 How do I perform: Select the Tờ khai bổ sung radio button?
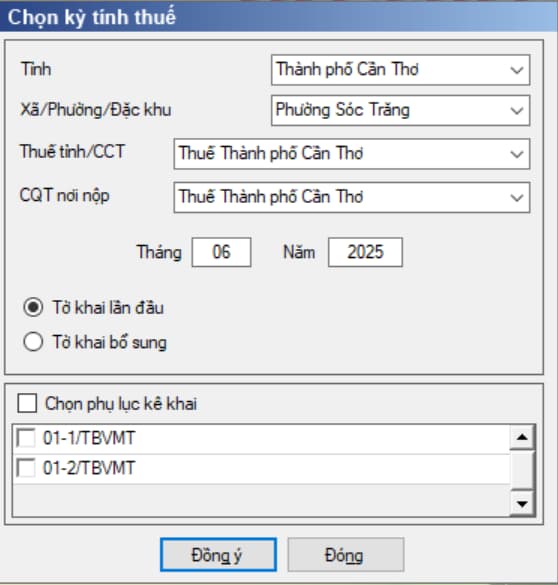33,342
